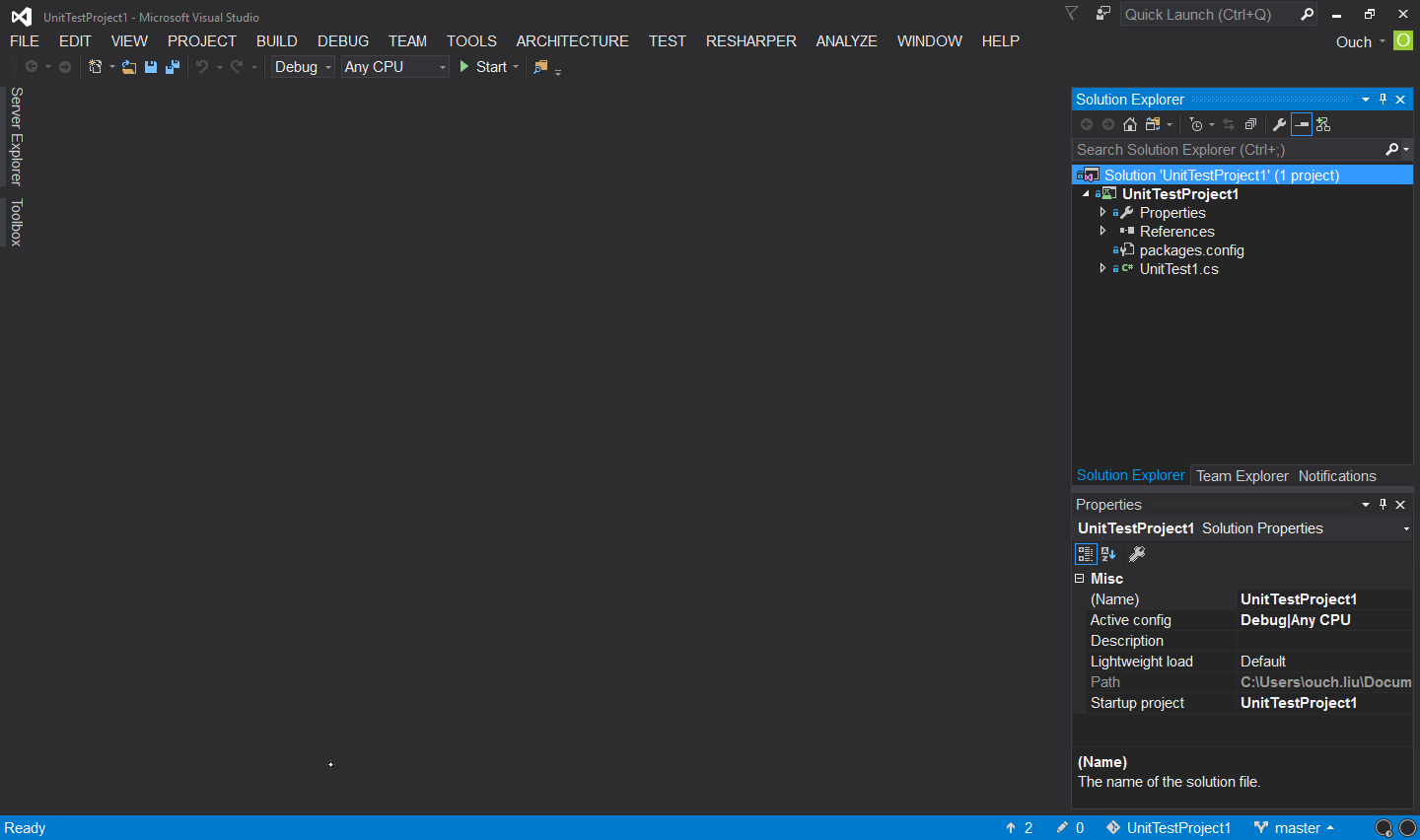Image resolution: width=1420 pixels, height=840 pixels.
Task: Click the Save icon in toolbar
Action: pyautogui.click(x=151, y=67)
